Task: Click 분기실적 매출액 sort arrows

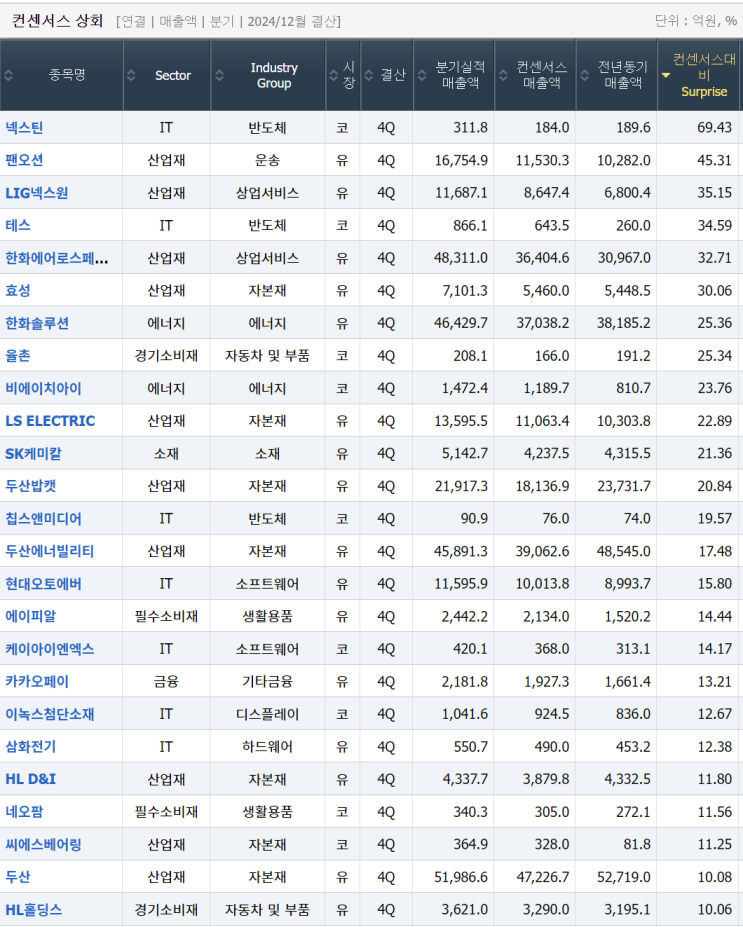Action: click(421, 75)
